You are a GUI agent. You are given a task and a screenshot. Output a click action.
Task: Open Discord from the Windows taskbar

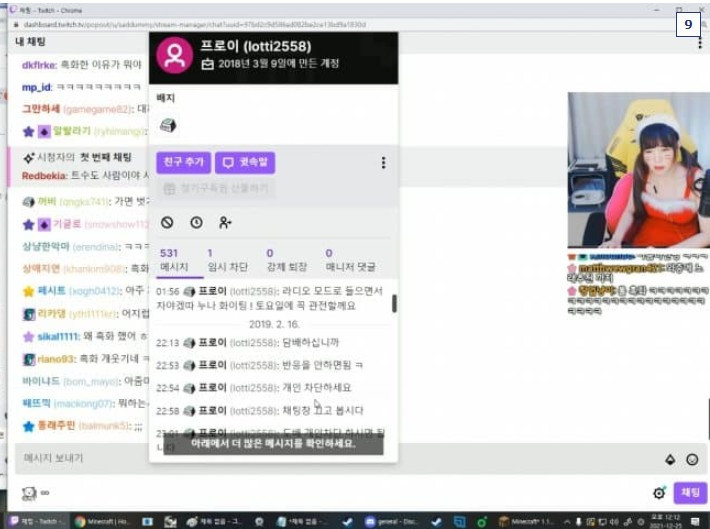(389, 522)
